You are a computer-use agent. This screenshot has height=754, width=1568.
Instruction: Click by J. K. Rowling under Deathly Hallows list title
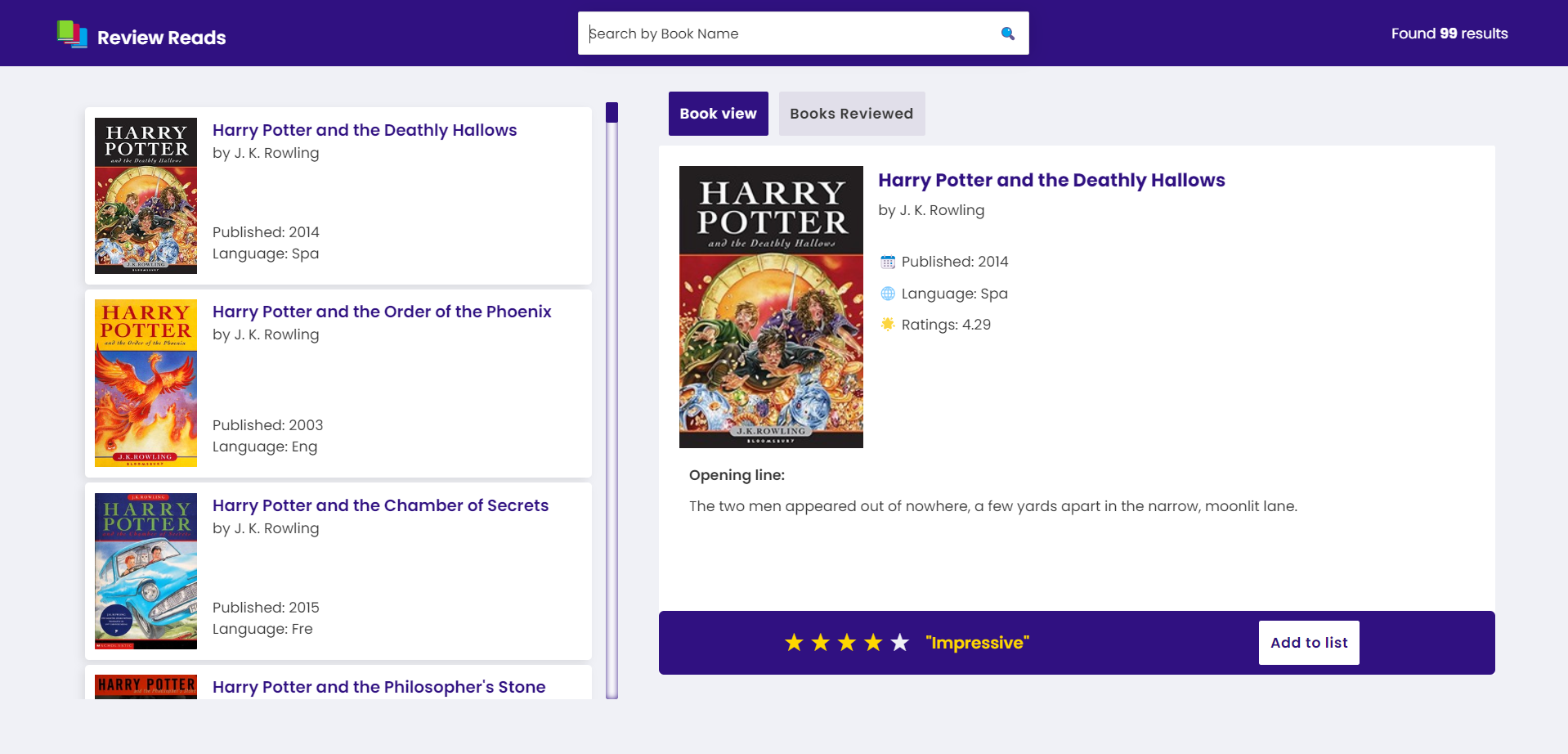click(x=266, y=153)
